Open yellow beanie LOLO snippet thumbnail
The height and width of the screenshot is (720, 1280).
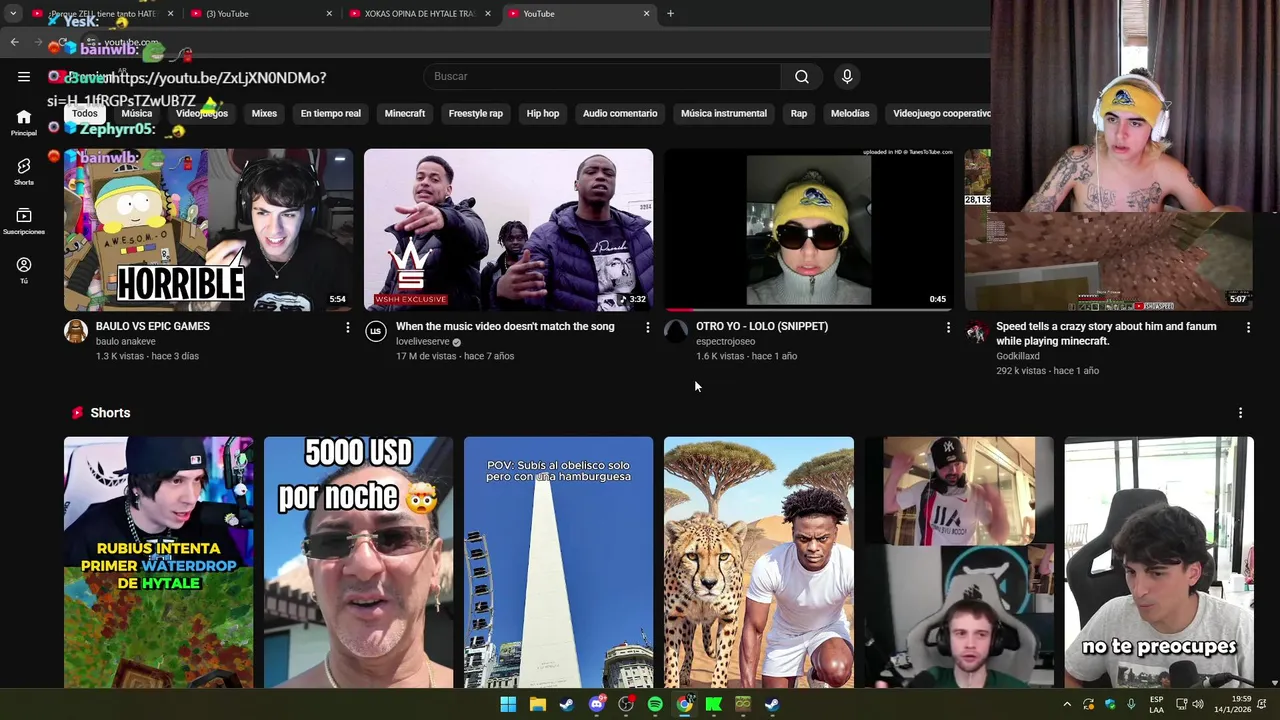[x=808, y=230]
